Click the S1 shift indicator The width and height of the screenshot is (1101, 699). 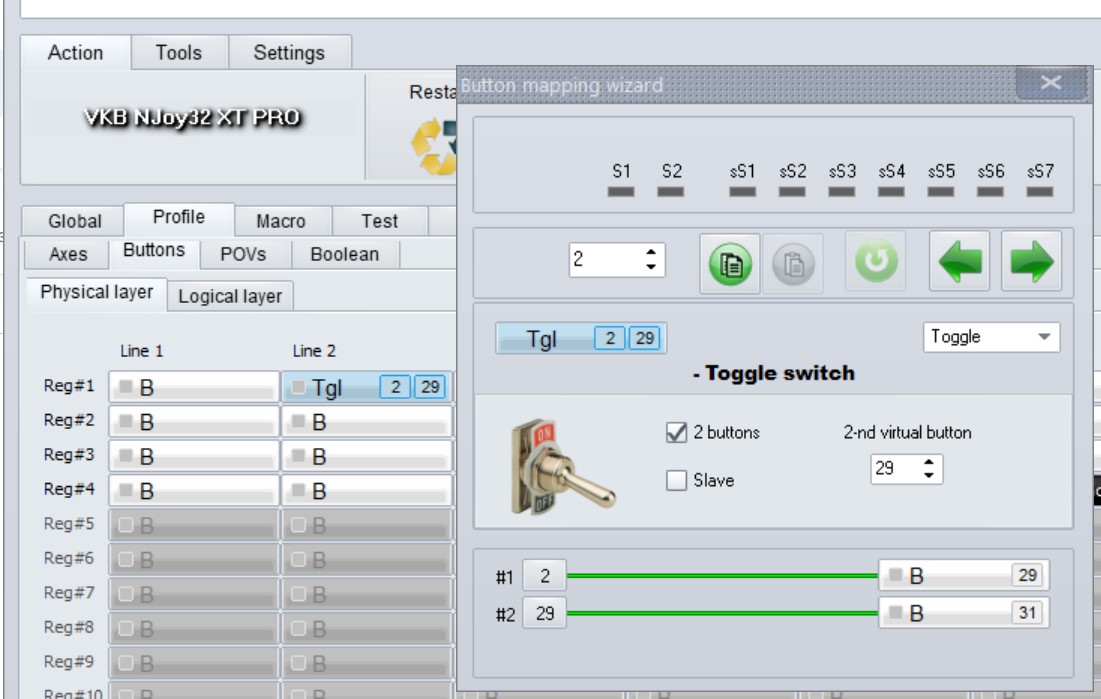(x=621, y=180)
